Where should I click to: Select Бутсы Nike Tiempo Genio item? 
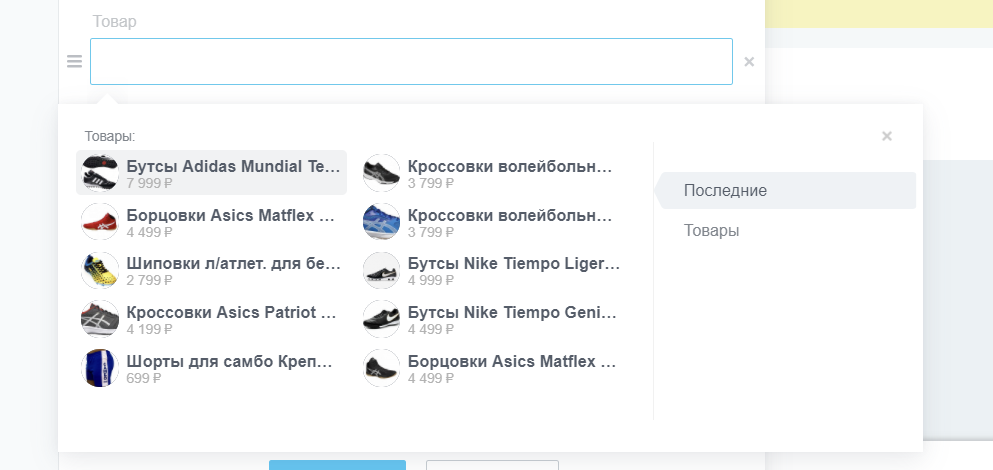click(493, 319)
